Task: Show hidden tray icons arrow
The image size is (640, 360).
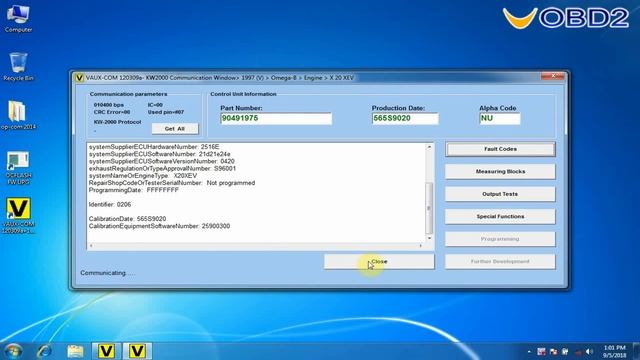Action: pos(529,351)
